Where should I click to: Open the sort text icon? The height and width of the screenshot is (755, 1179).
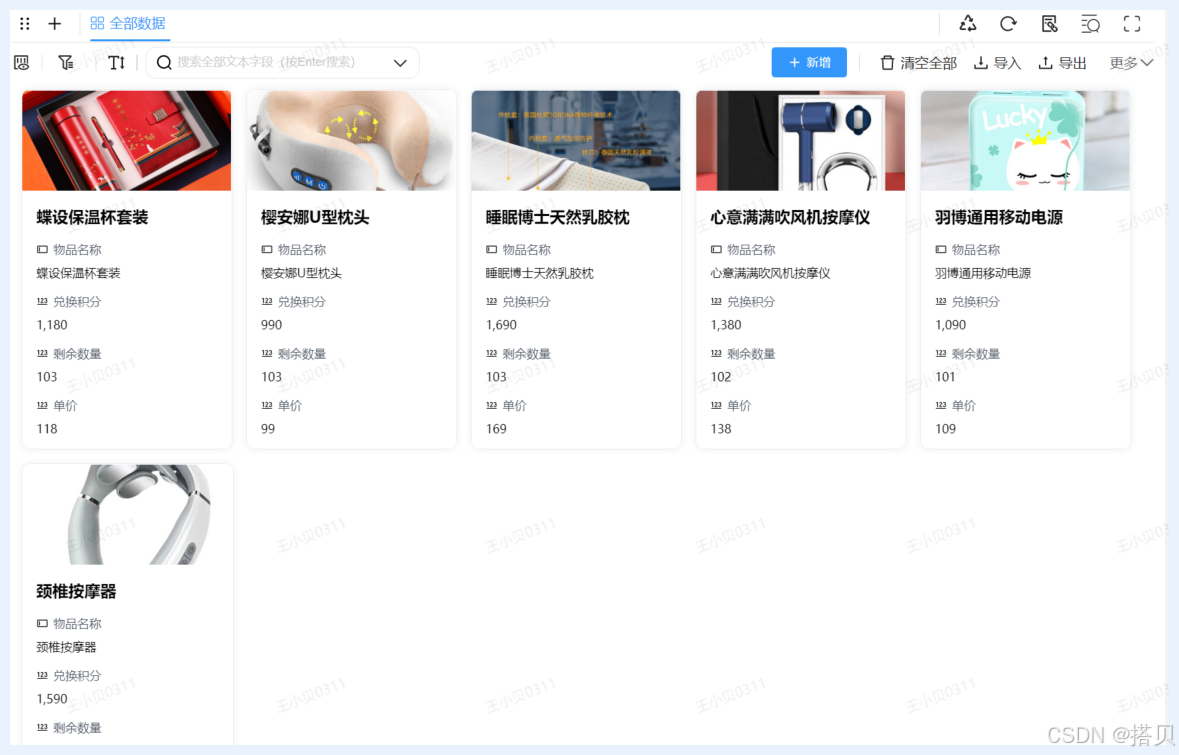[x=116, y=62]
